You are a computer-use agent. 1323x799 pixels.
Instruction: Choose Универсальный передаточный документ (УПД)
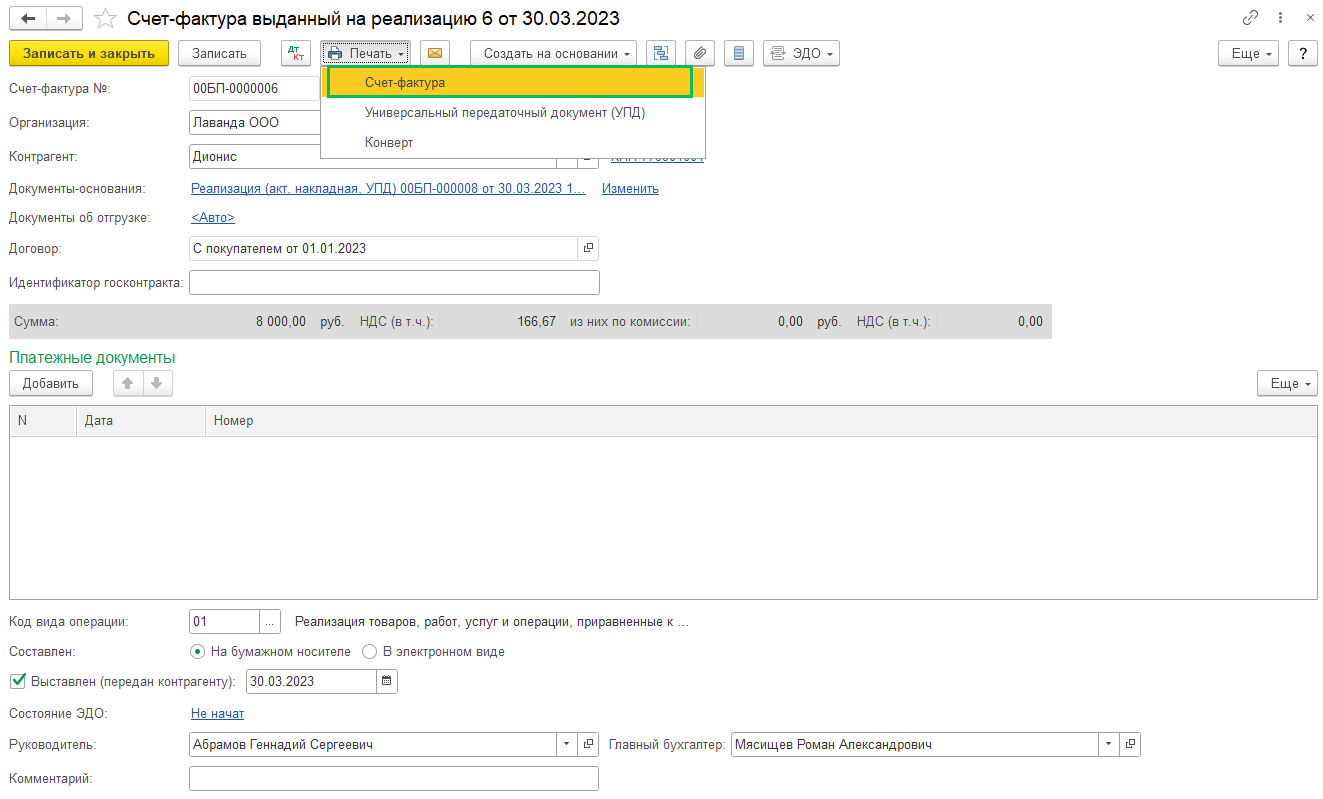point(513,113)
